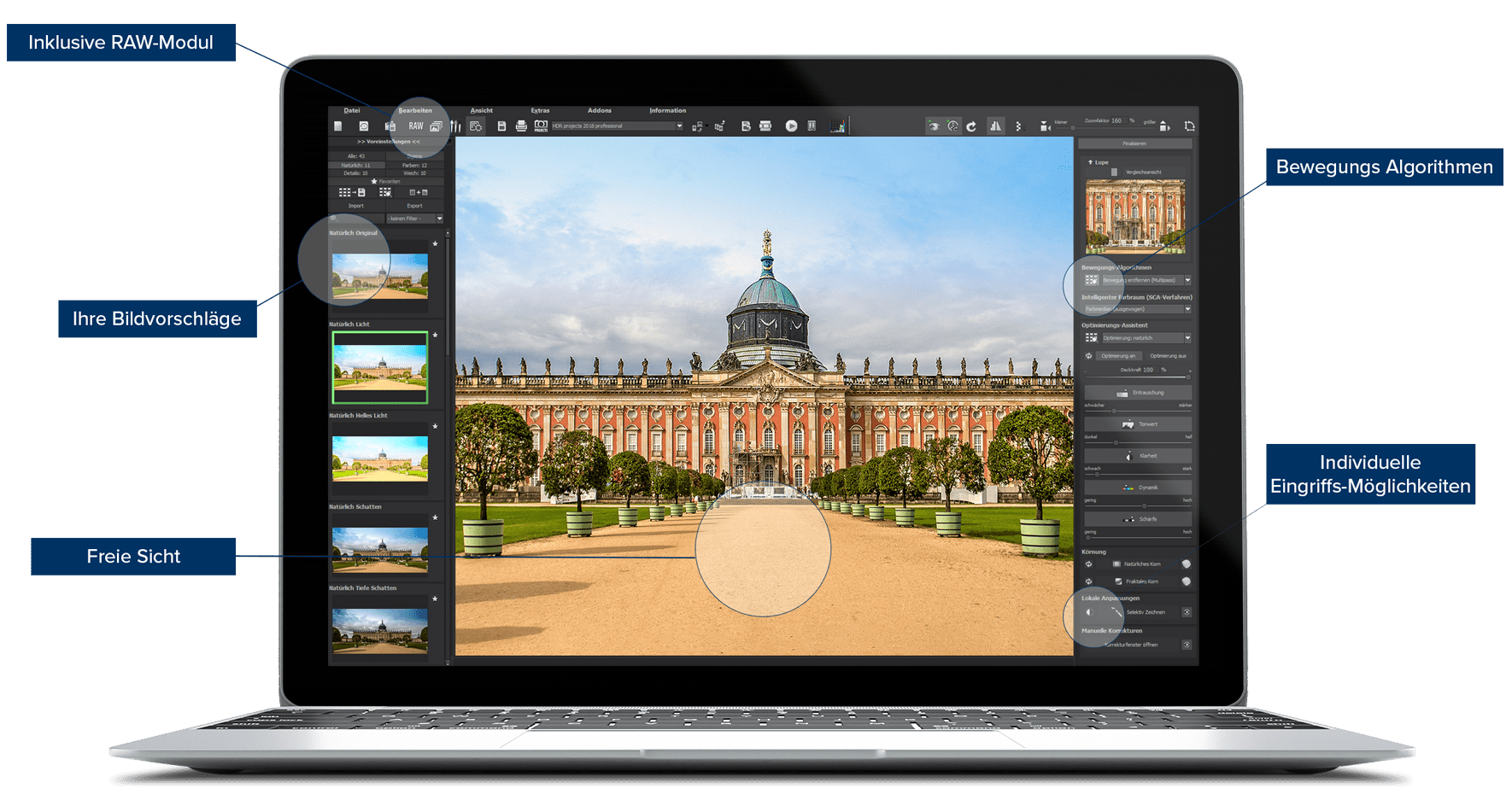The height and width of the screenshot is (812, 1512).
Task: Click the printer icon
Action: coord(521,126)
